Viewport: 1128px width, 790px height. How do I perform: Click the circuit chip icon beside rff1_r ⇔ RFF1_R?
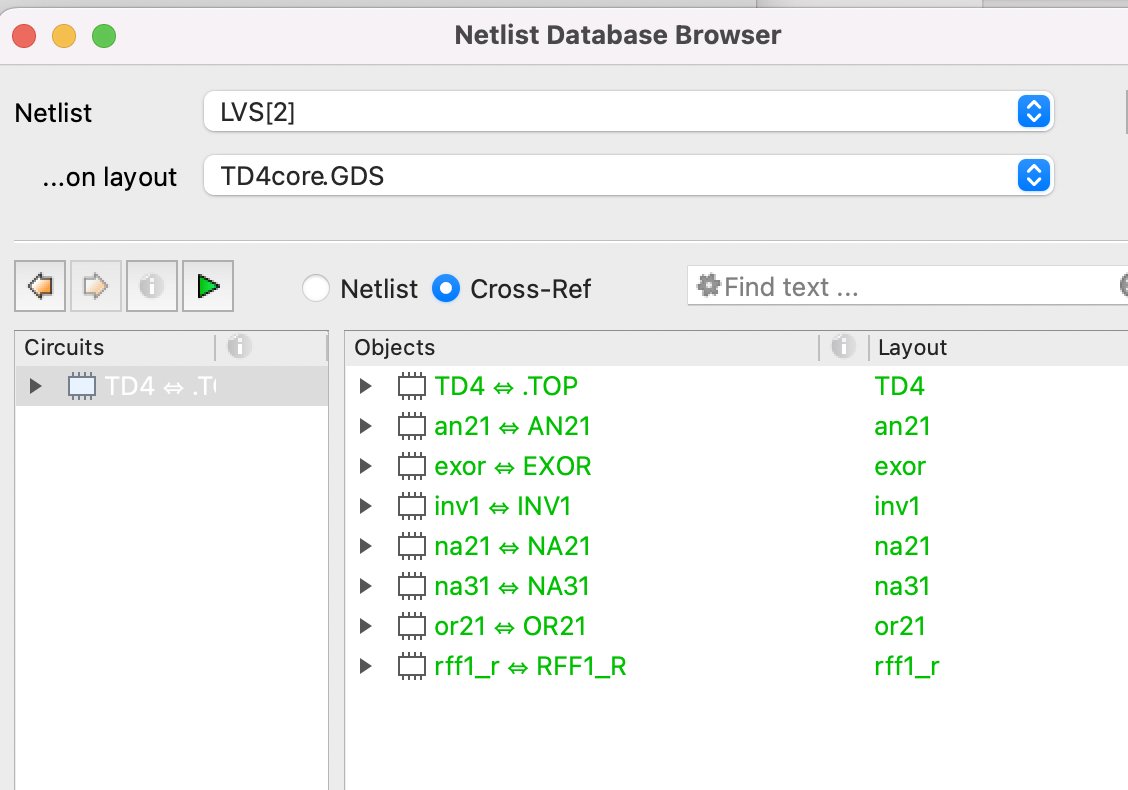coord(411,666)
